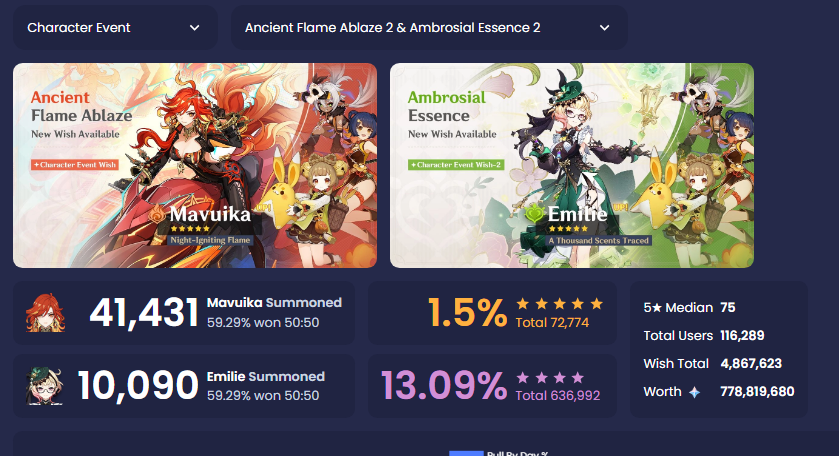Click the chevron on the banner version selector
Screen dimensions: 839x456
point(605,28)
